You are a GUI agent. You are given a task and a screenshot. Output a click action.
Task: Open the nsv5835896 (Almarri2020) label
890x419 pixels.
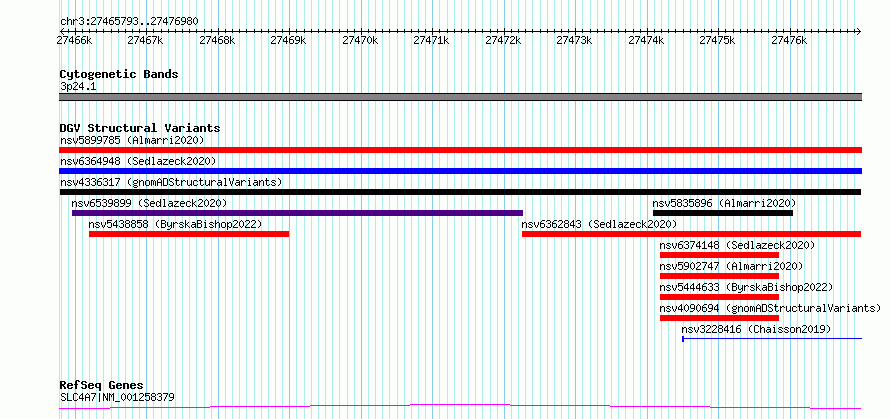click(724, 203)
